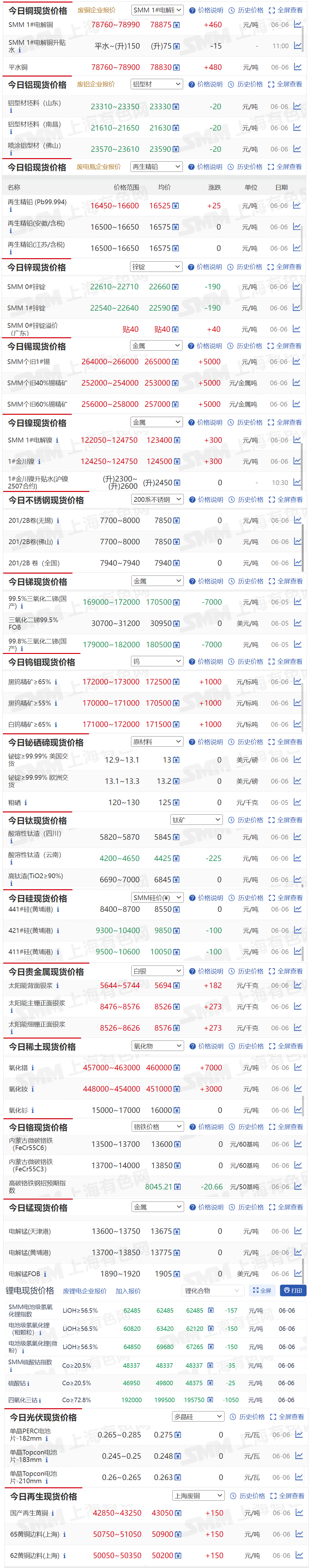Open chart icon in 1#金川镍 row

[x=297, y=461]
